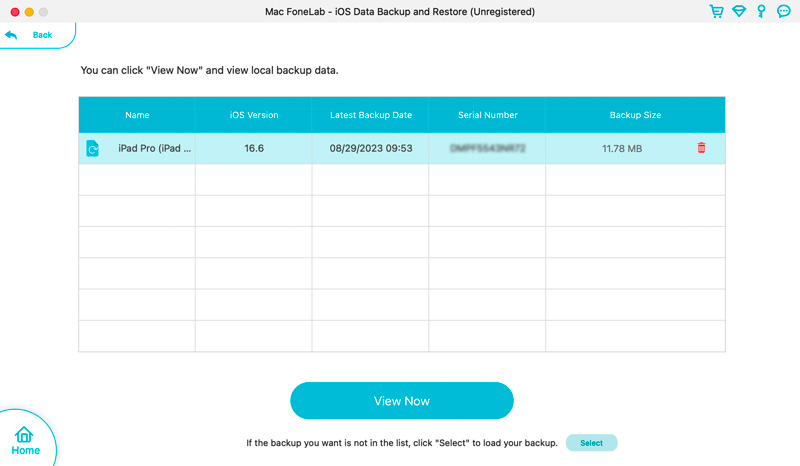Click the View Now button
Viewport: 800px width, 466px height.
tap(402, 401)
